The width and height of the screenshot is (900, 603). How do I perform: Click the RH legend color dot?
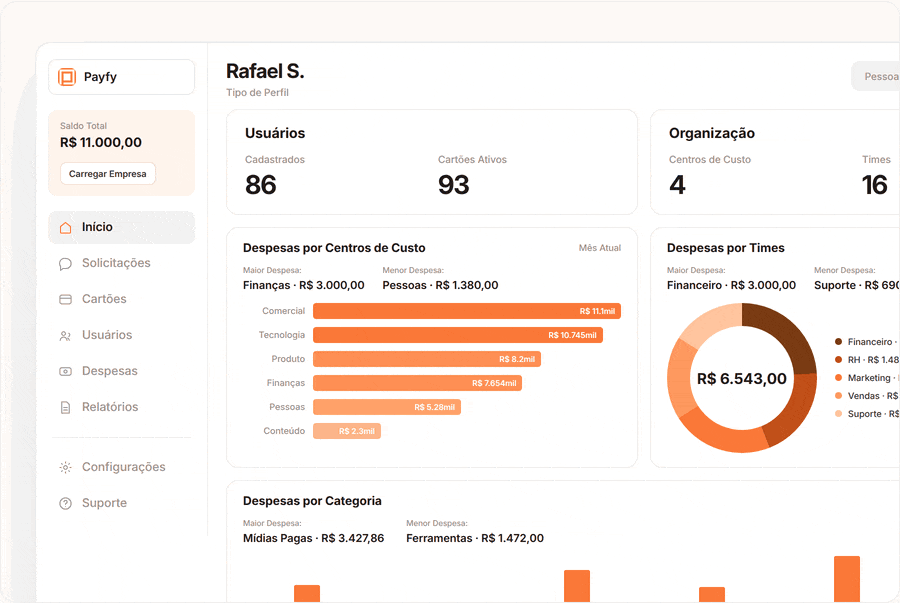click(838, 360)
